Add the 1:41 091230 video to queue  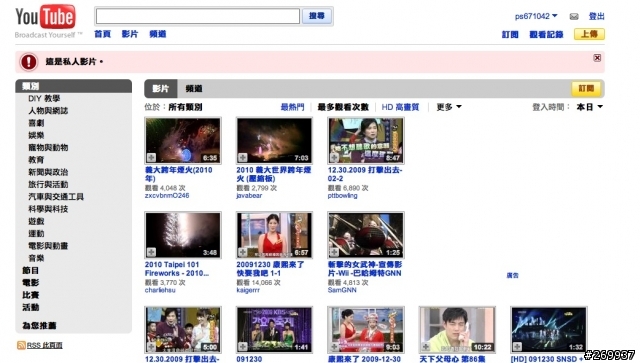tap(243, 347)
